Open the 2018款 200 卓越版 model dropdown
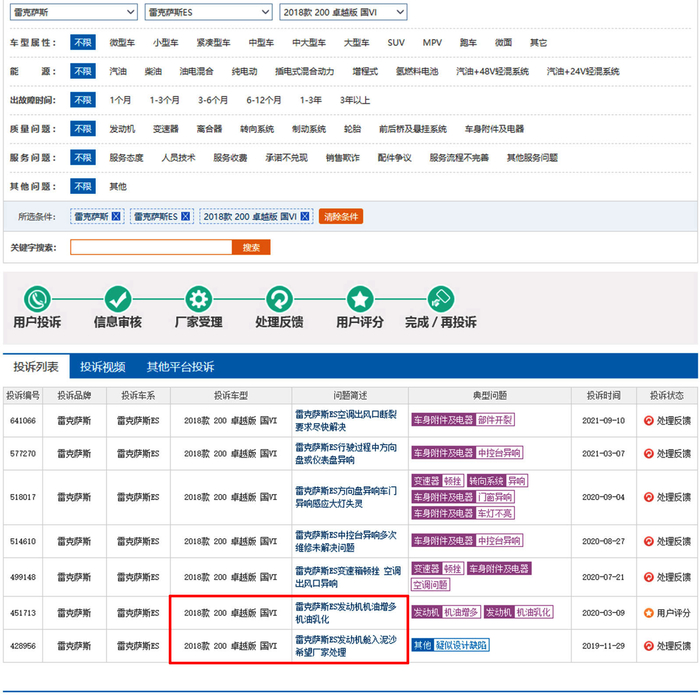 point(343,12)
